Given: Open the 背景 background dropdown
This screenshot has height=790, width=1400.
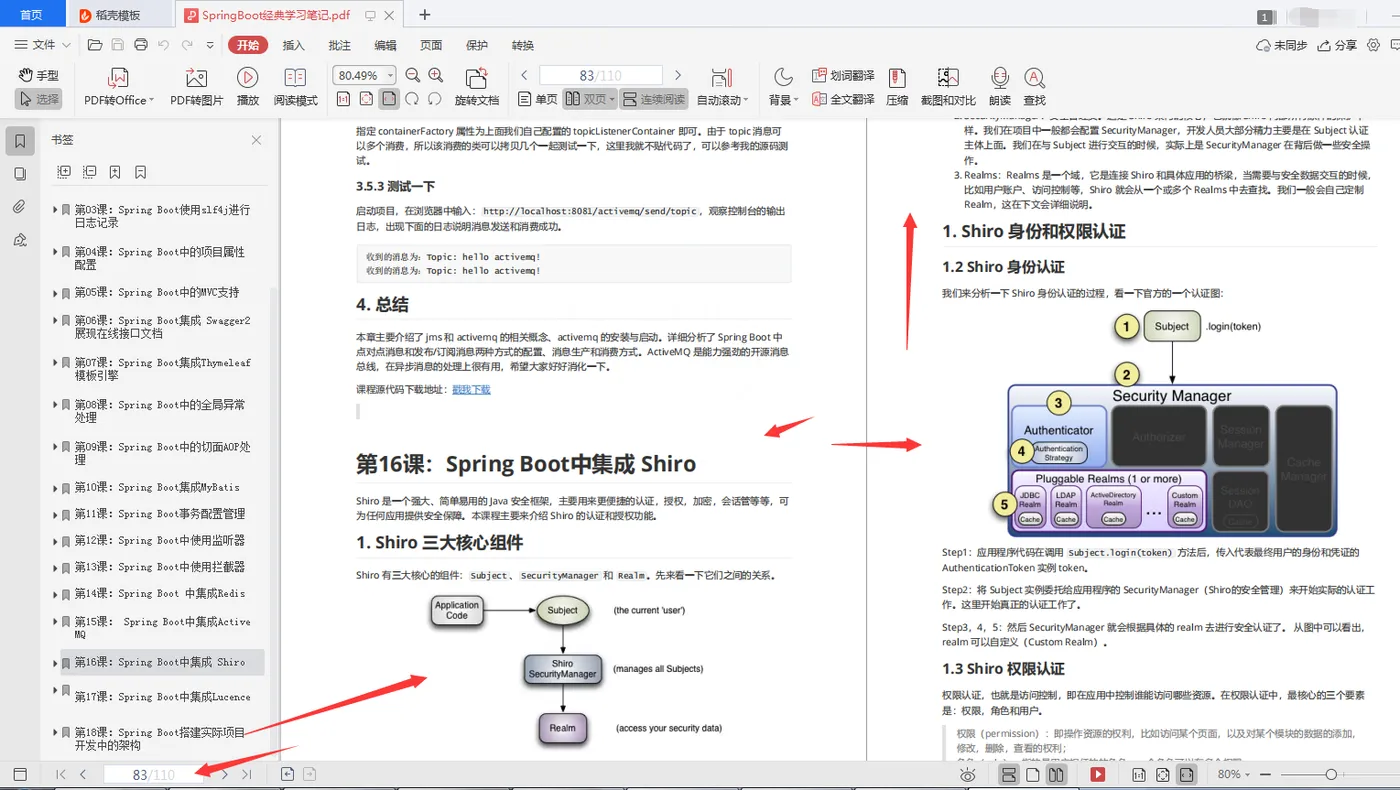Looking at the screenshot, I should click(x=783, y=86).
